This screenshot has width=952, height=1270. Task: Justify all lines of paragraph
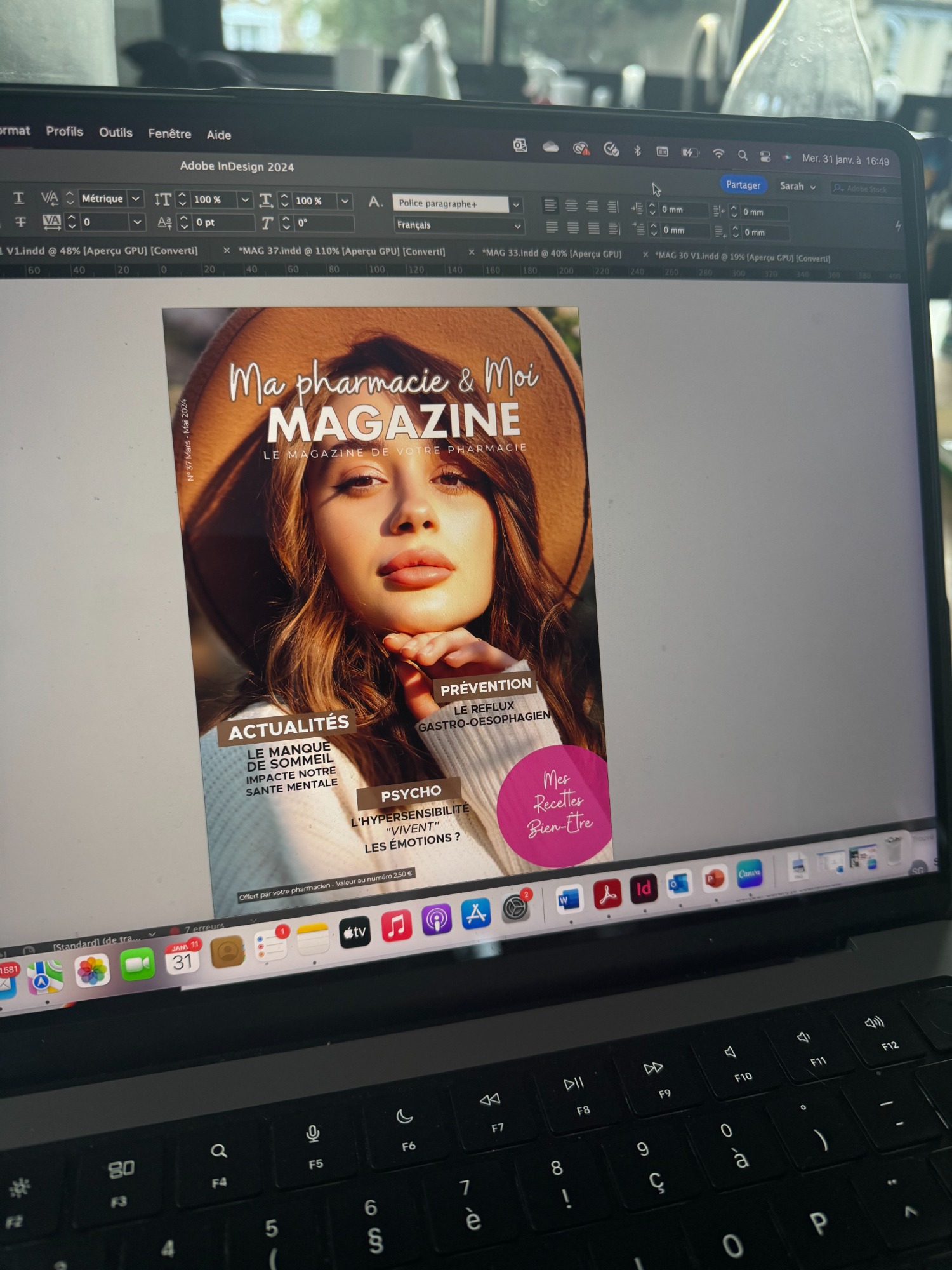pos(593,228)
